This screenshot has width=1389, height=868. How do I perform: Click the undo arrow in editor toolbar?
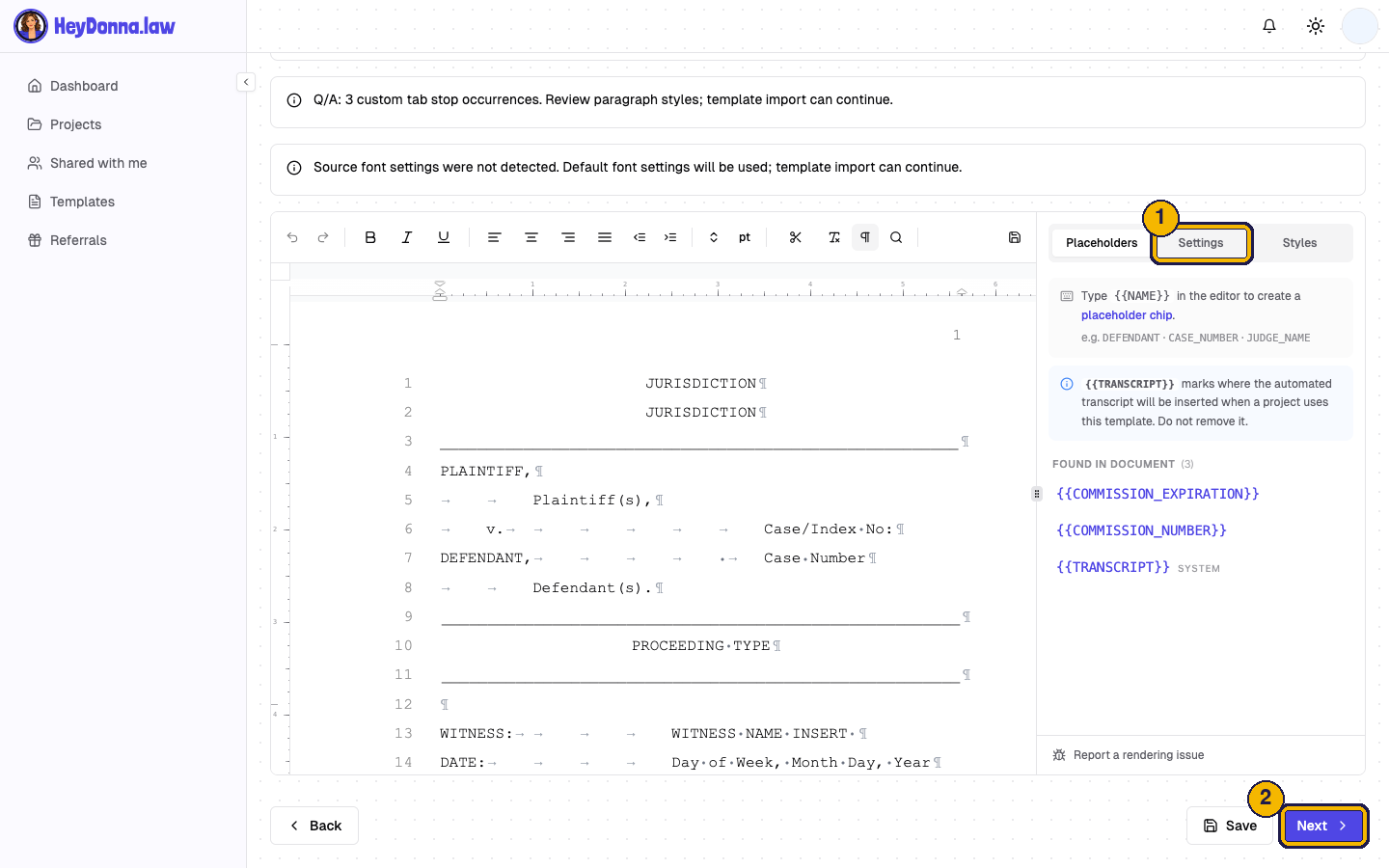click(x=292, y=237)
